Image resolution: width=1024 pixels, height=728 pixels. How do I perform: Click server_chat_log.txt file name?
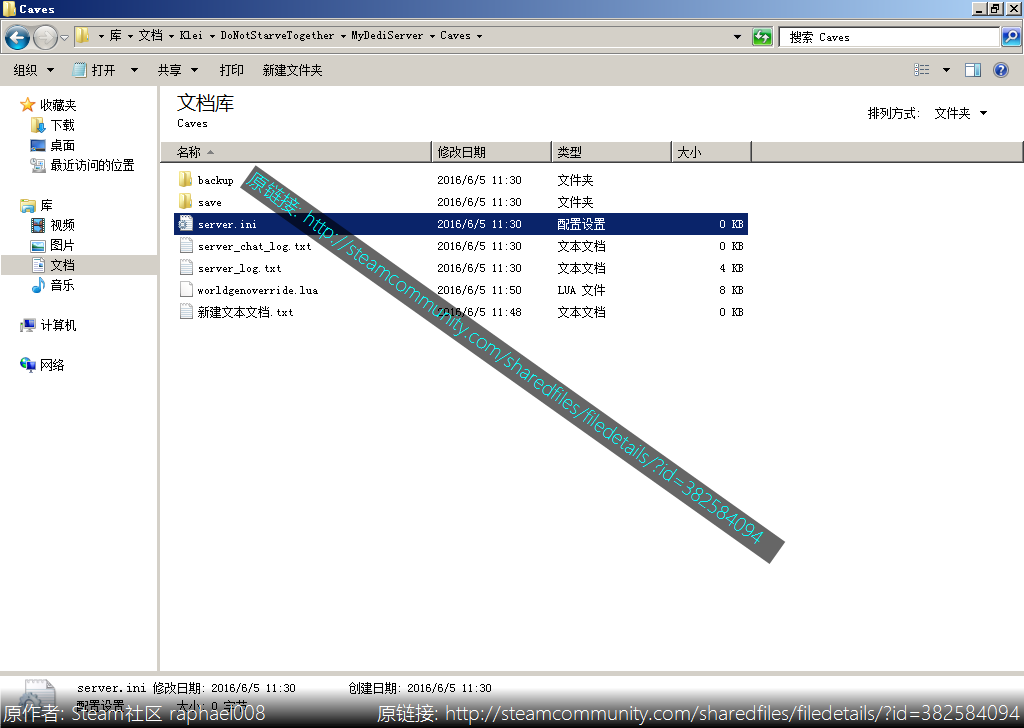coord(255,246)
